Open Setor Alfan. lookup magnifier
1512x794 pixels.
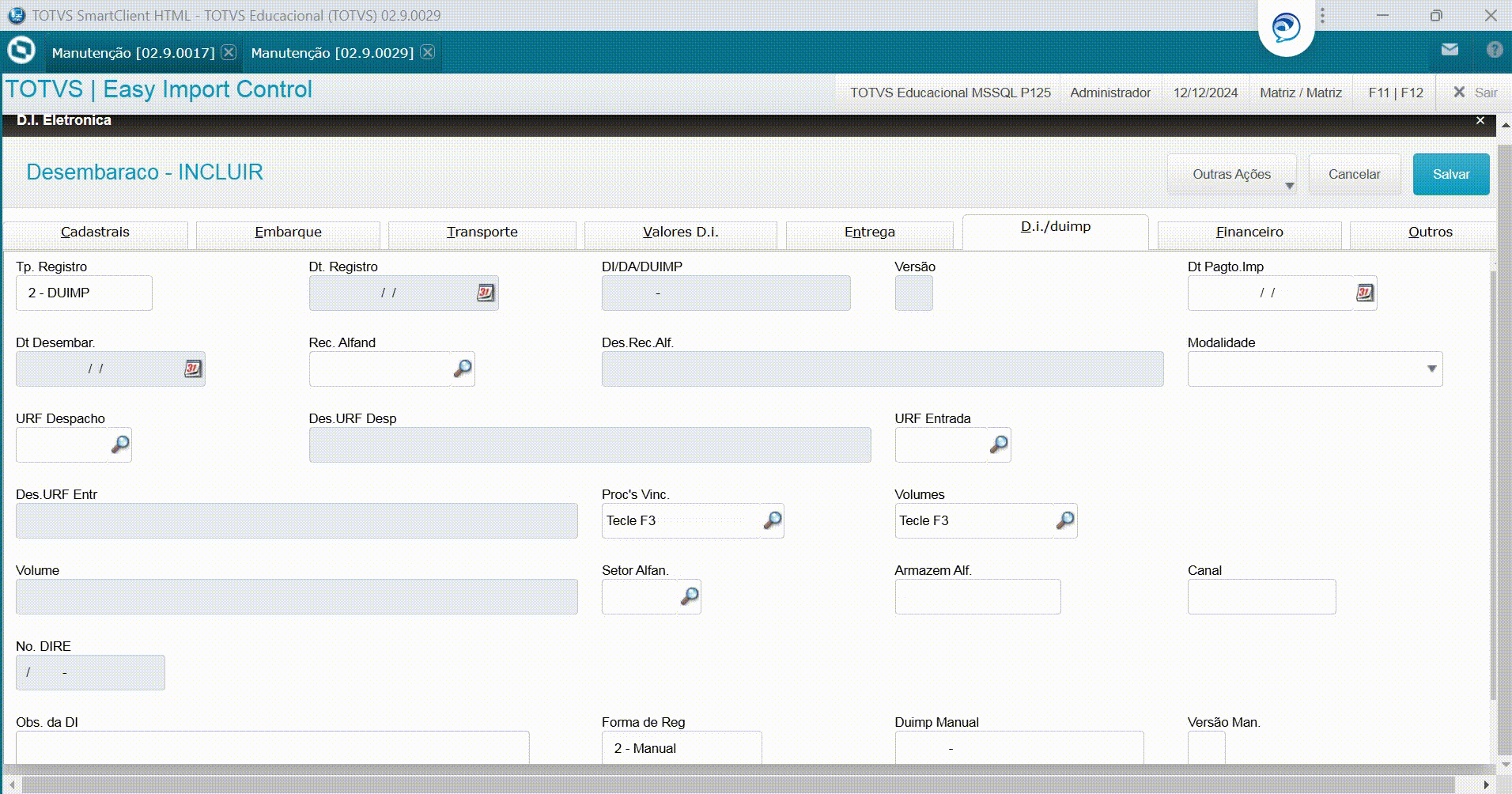coord(690,596)
